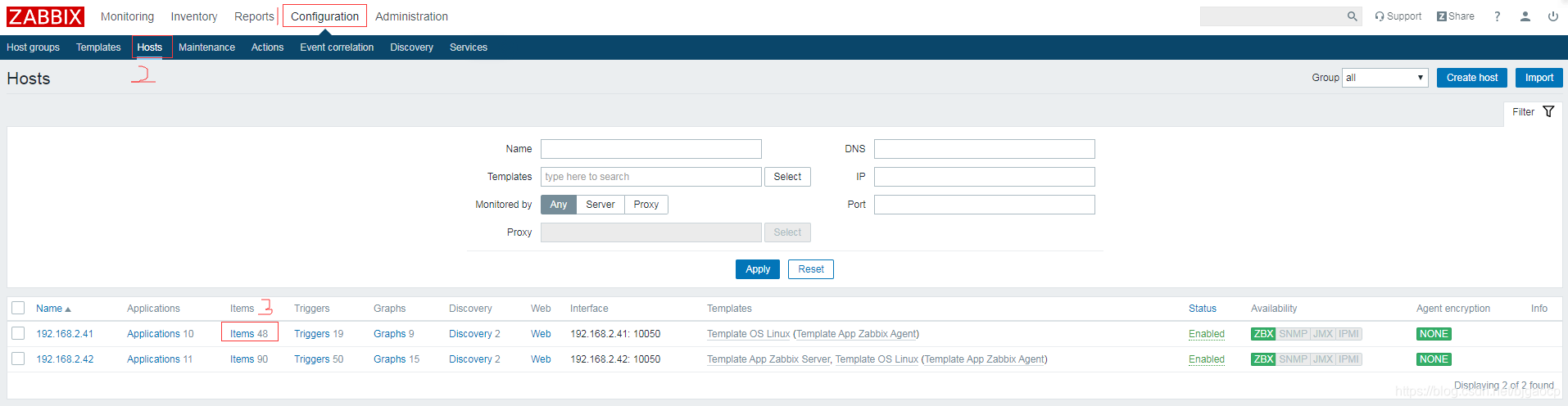Click IPMI badge in 192.168.2.41 row

[1348, 334]
